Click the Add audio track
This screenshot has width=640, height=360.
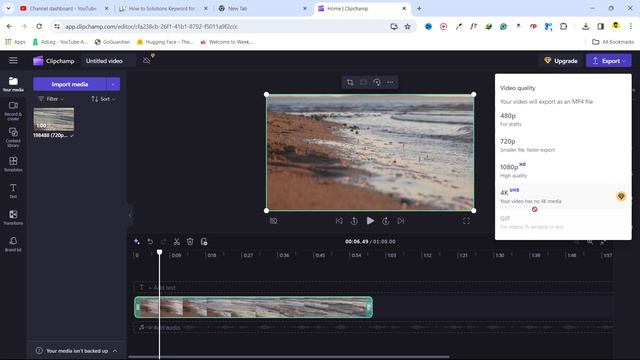pos(373,327)
